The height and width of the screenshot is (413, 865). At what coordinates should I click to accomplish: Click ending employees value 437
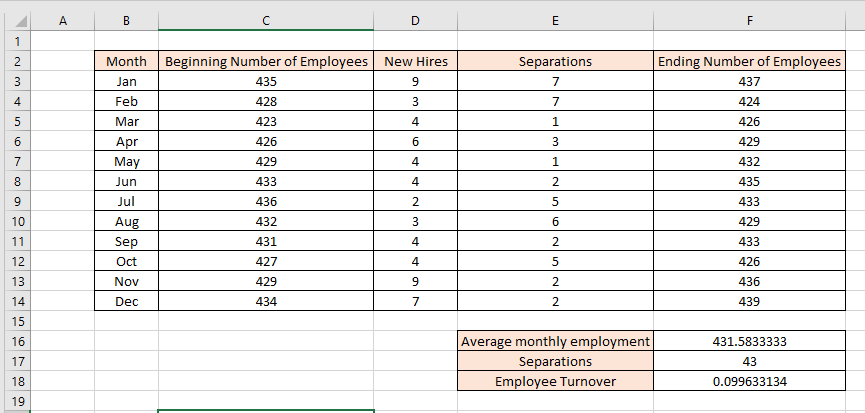749,82
